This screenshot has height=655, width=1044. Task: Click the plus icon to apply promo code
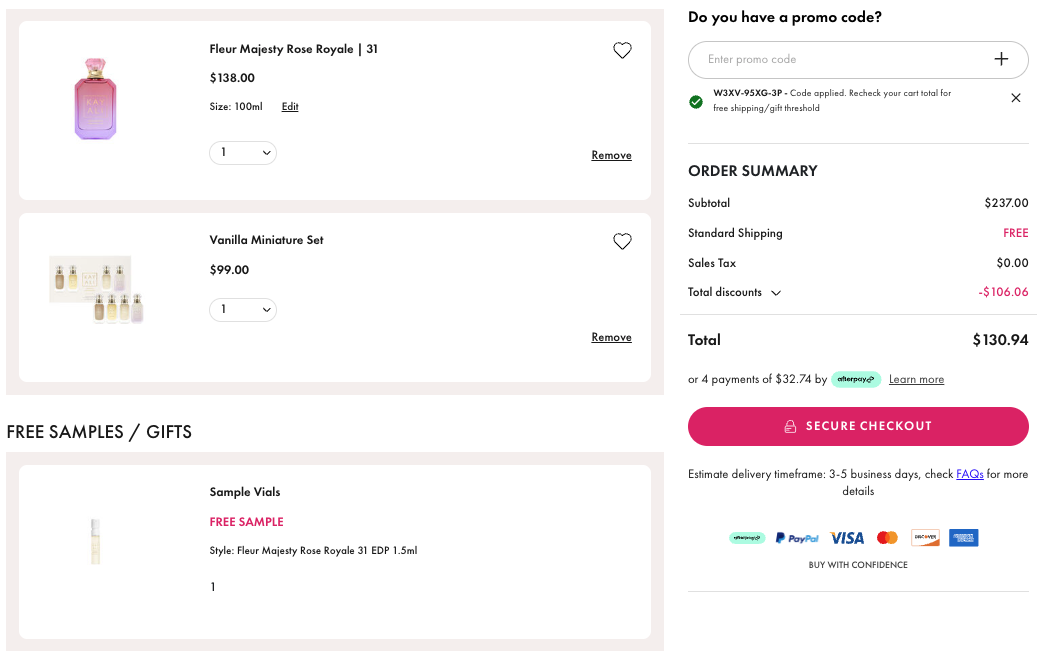click(1001, 60)
